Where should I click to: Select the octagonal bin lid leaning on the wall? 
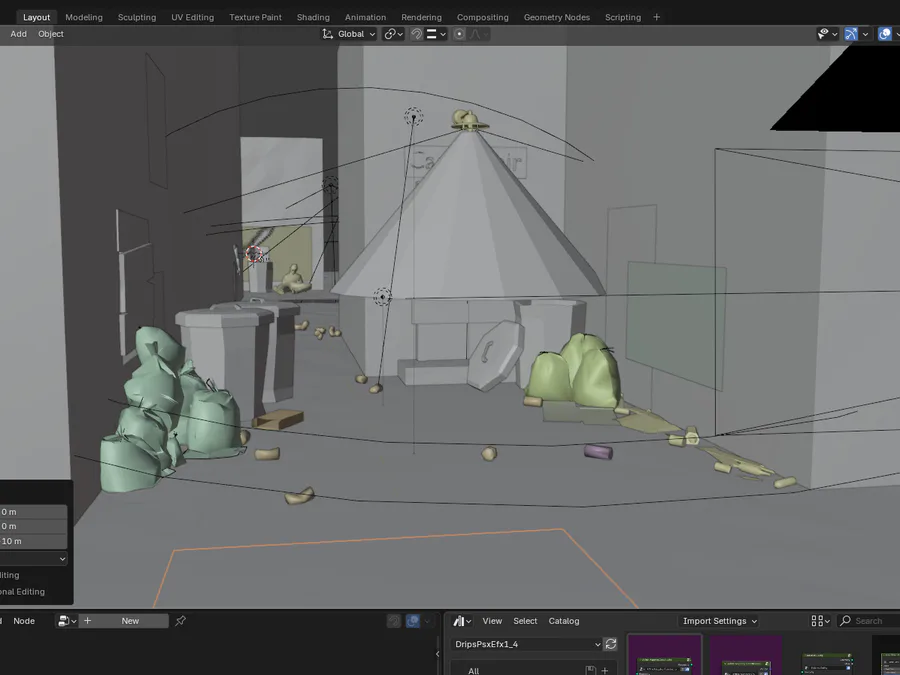point(496,355)
